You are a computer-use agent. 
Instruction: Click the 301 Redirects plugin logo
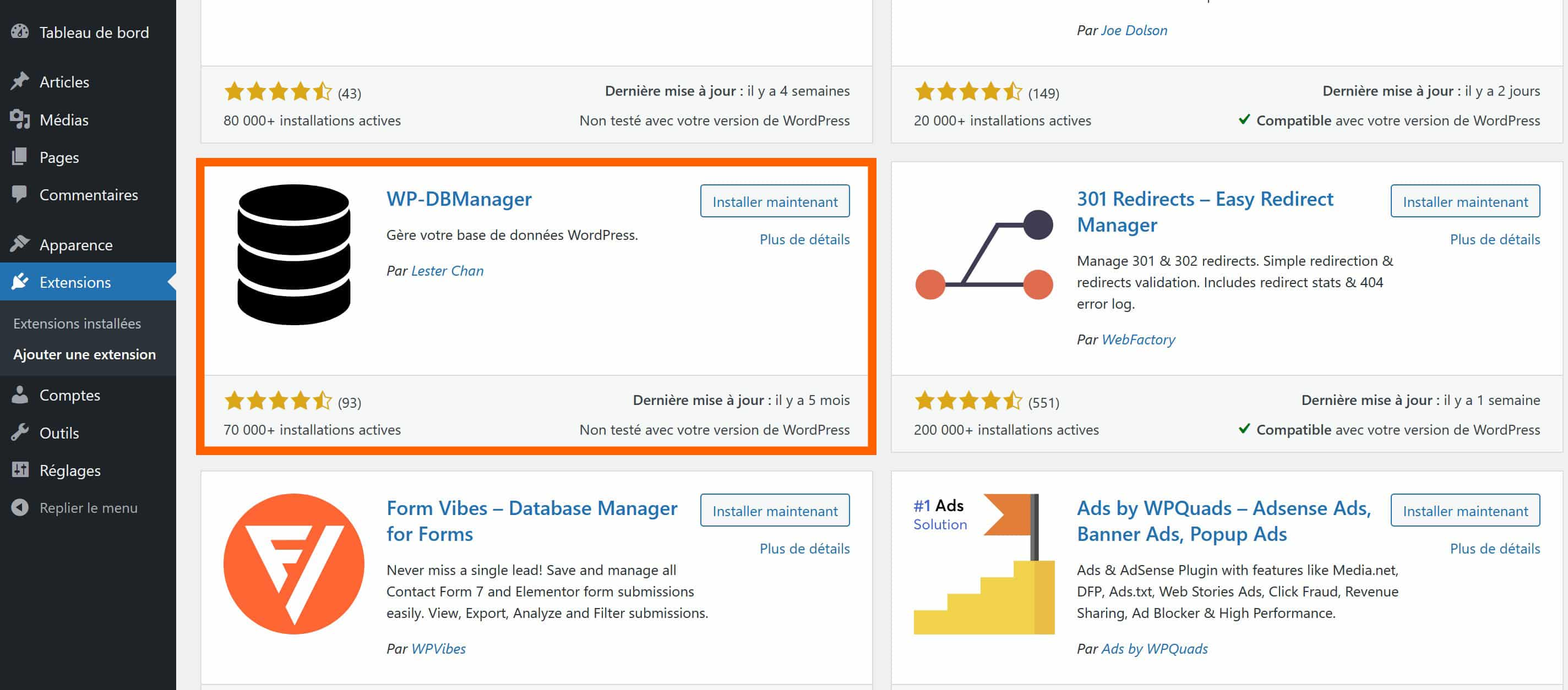[984, 254]
